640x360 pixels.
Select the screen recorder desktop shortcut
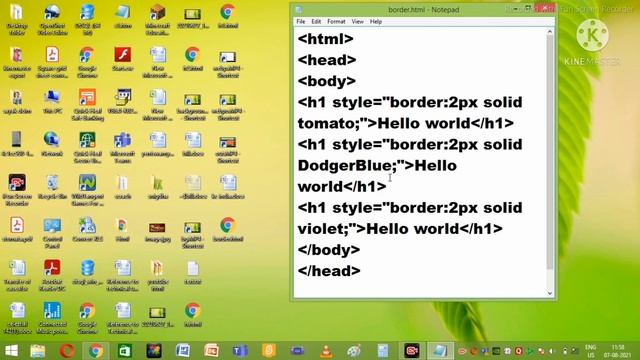17,190
